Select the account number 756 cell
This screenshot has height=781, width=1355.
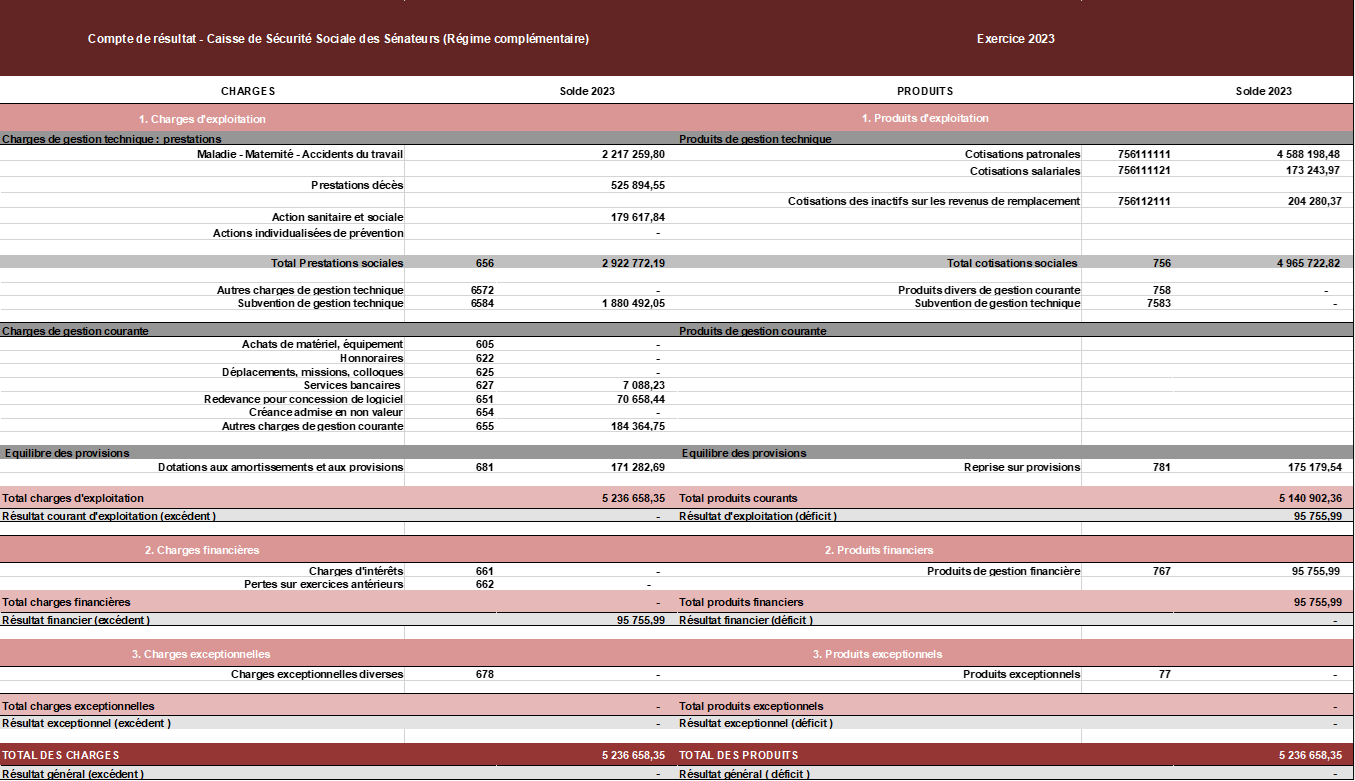[x=1161, y=263]
